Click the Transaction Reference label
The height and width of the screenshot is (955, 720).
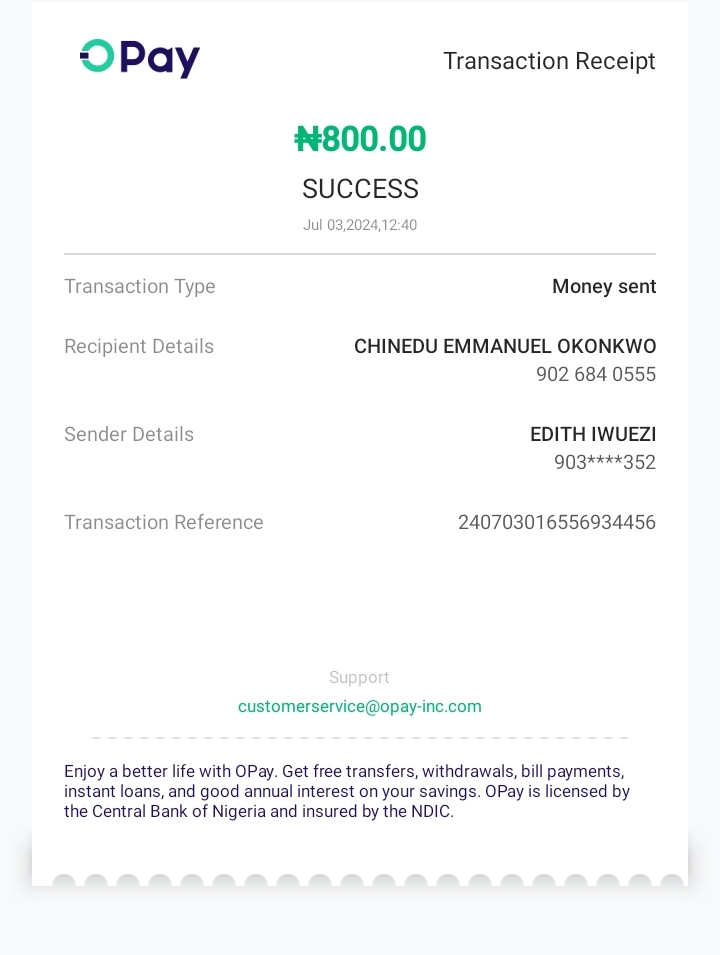point(164,523)
